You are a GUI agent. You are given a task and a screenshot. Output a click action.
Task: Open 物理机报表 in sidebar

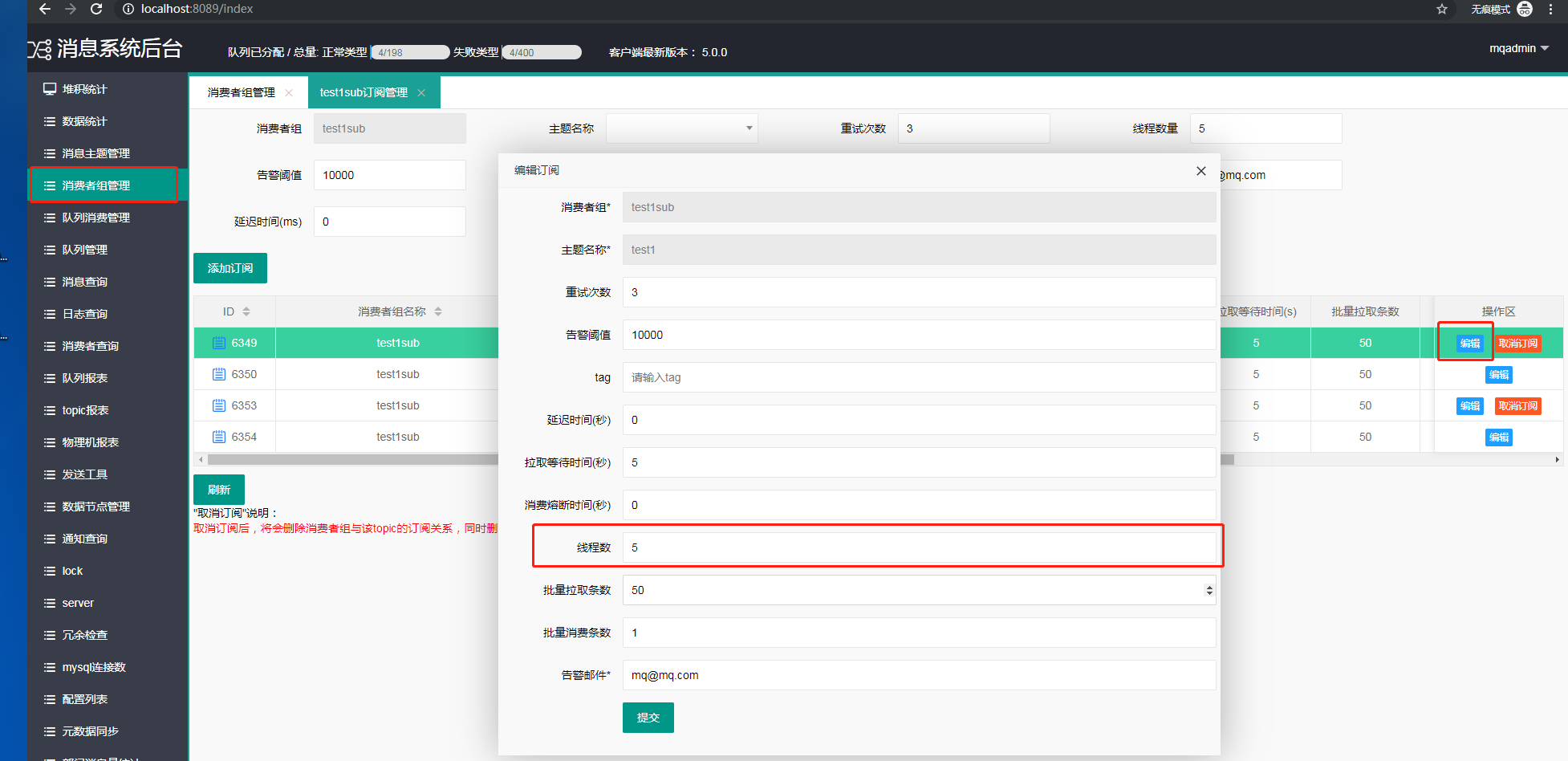[108, 442]
